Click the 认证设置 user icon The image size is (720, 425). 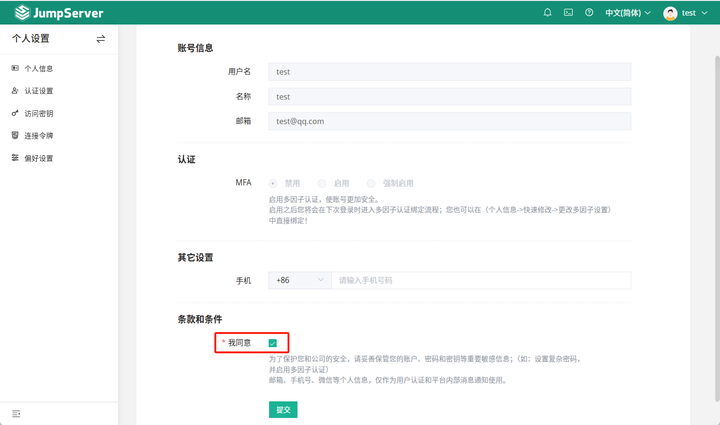coord(15,90)
